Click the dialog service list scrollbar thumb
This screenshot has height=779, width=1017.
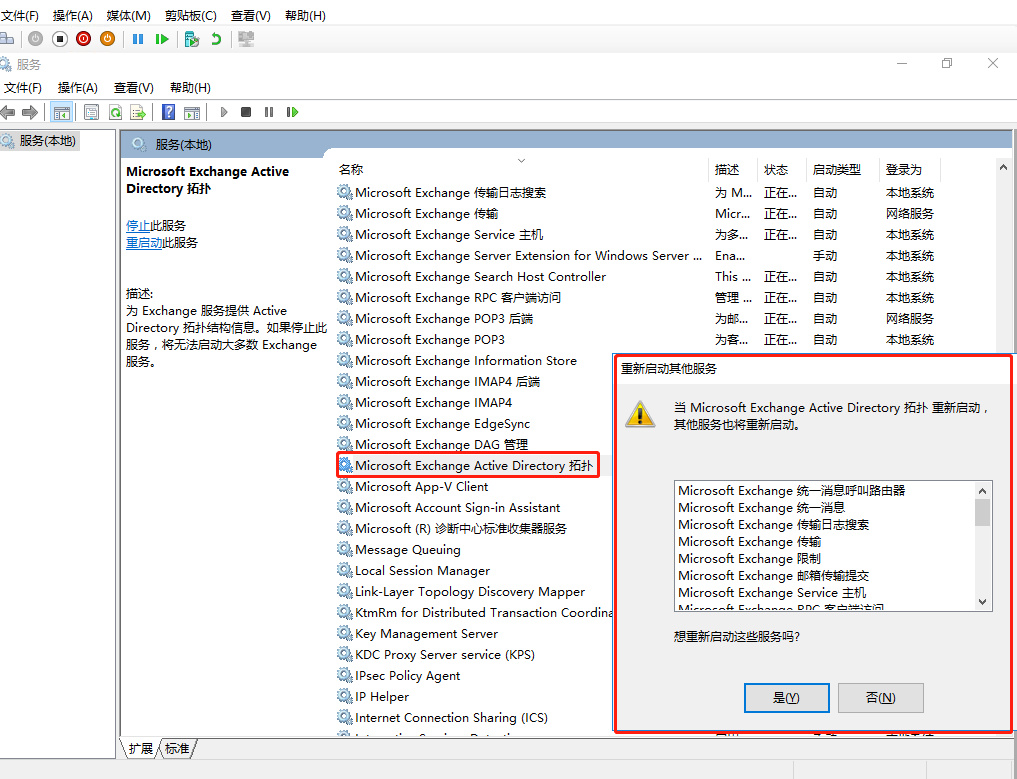(982, 512)
